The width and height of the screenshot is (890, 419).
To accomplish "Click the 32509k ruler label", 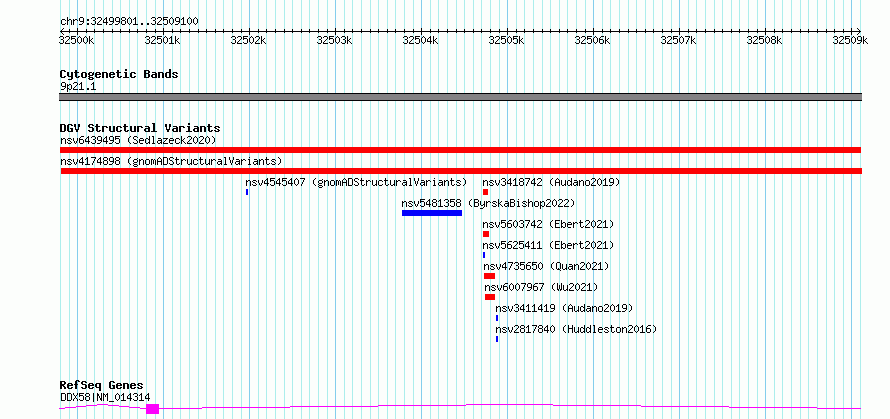I will [x=850, y=40].
